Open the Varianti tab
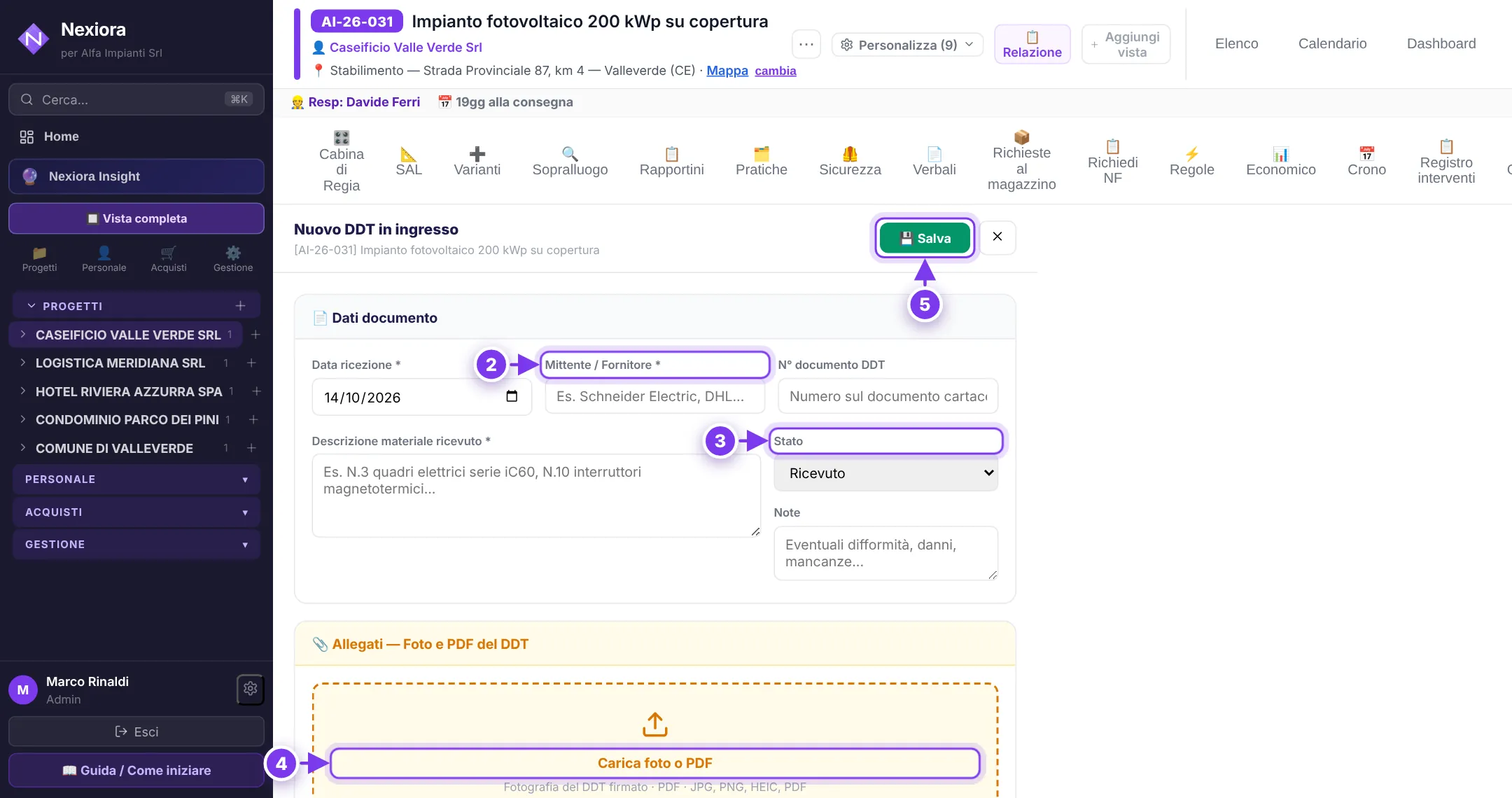This screenshot has width=1512, height=798. pyautogui.click(x=477, y=162)
